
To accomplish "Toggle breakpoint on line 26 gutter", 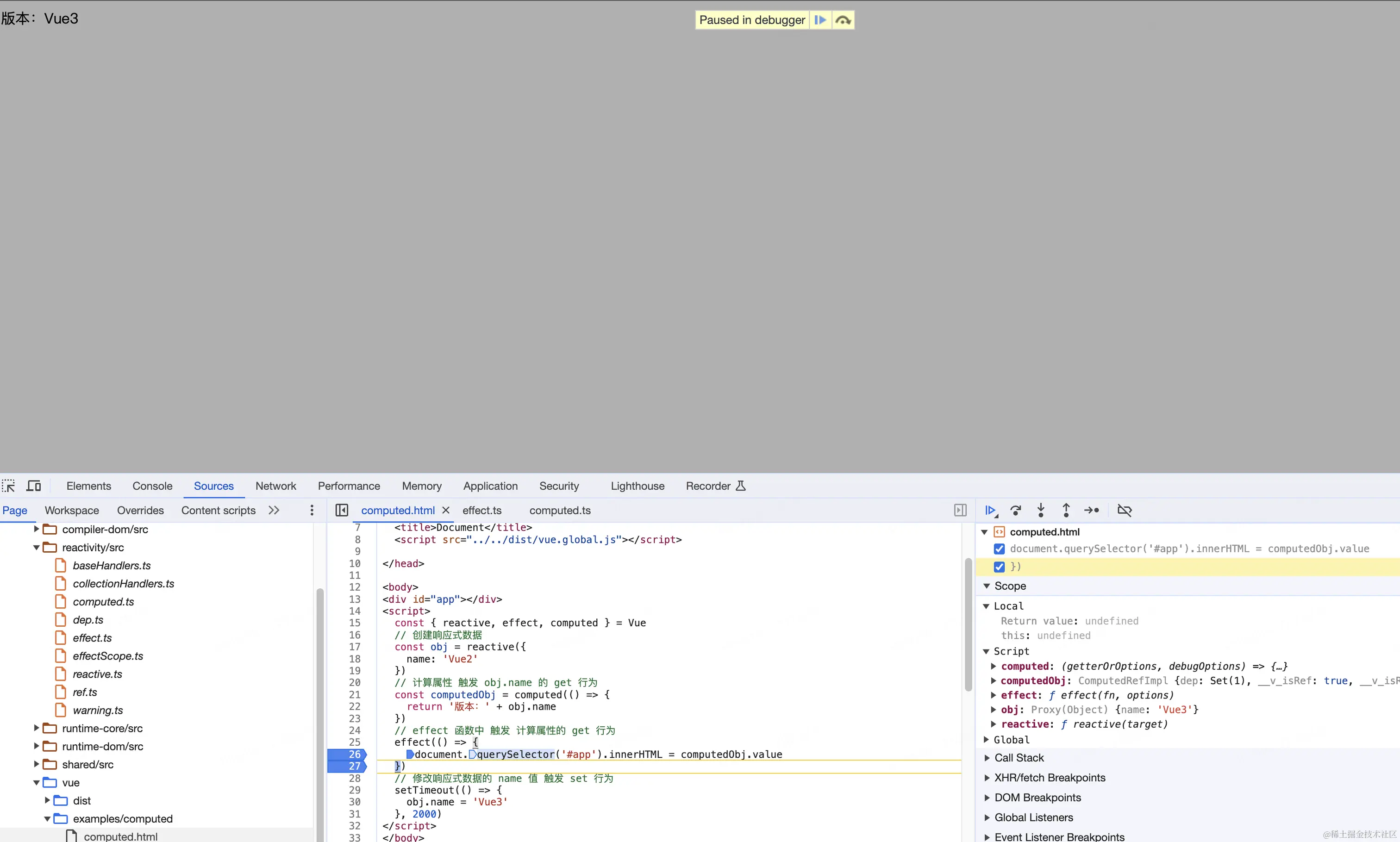I will coord(348,754).
